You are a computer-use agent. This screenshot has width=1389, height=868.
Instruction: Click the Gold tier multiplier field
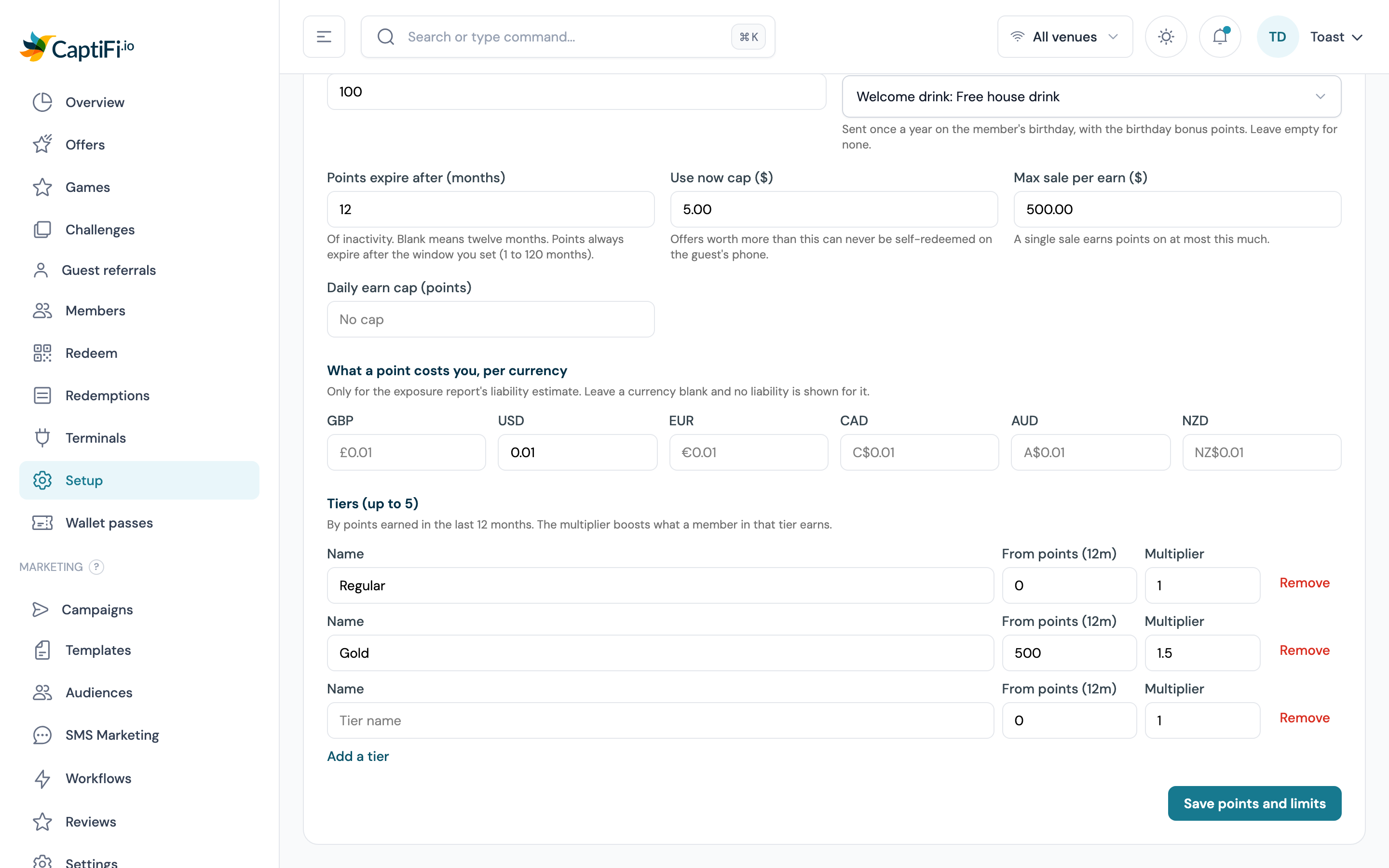click(1202, 653)
